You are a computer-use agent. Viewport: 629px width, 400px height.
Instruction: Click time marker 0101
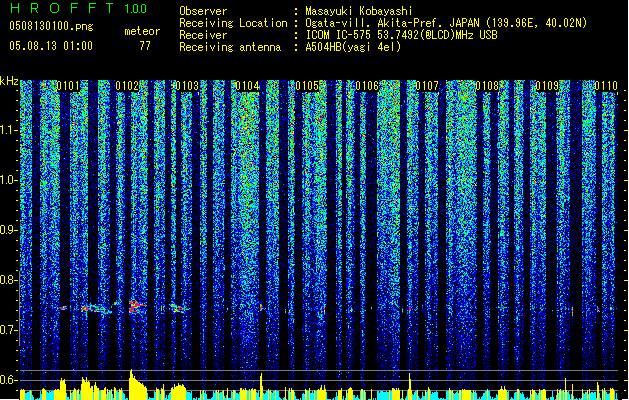coord(68,86)
